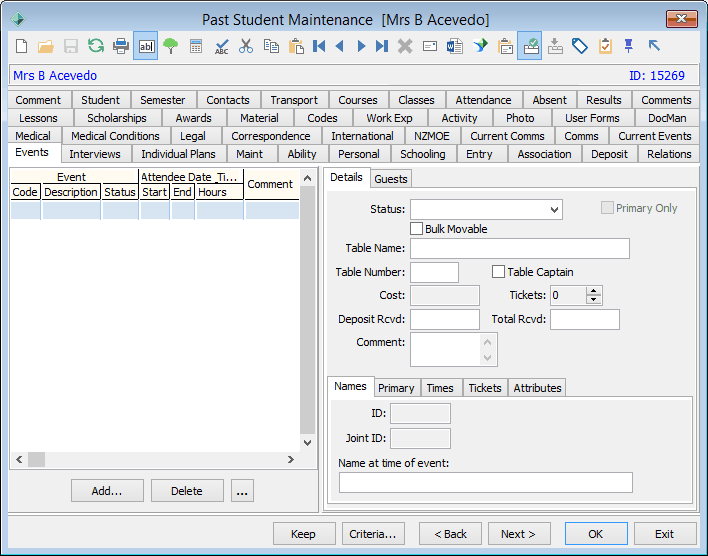Go to the previous record arrow
This screenshot has width=708, height=556.
point(340,46)
